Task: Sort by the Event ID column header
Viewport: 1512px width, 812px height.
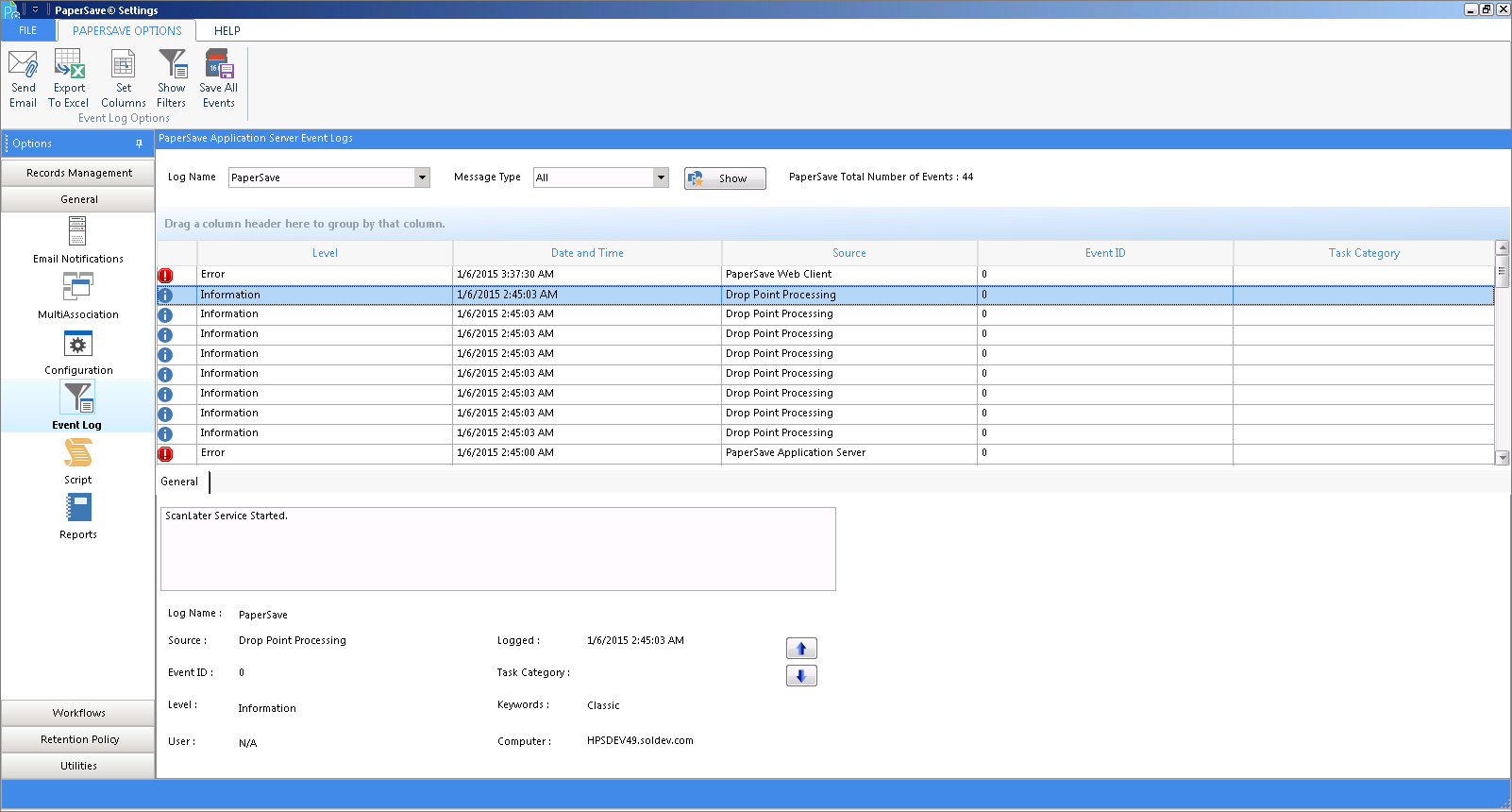Action: point(1105,253)
